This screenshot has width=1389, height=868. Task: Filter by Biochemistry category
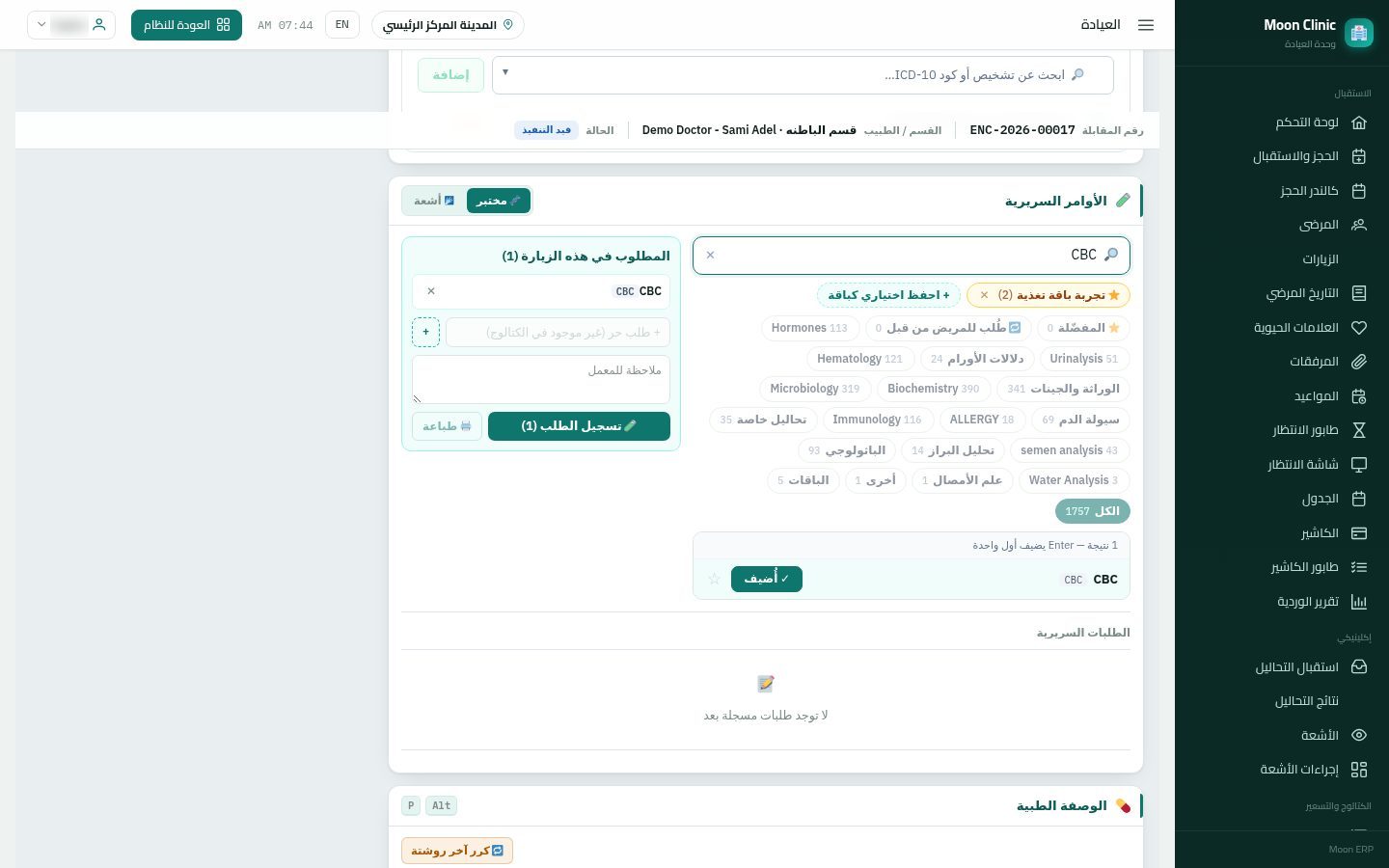click(x=933, y=389)
